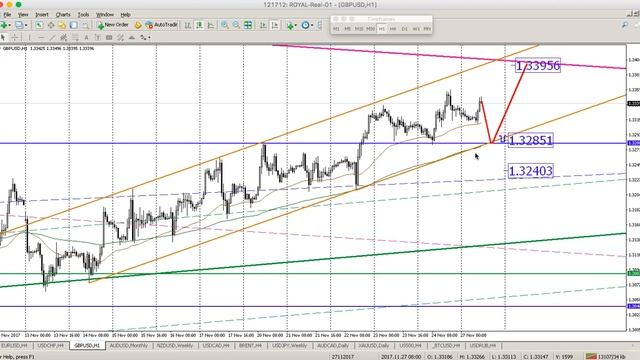
Task: Toggle the AutoTrading button
Action: [x=162, y=25]
